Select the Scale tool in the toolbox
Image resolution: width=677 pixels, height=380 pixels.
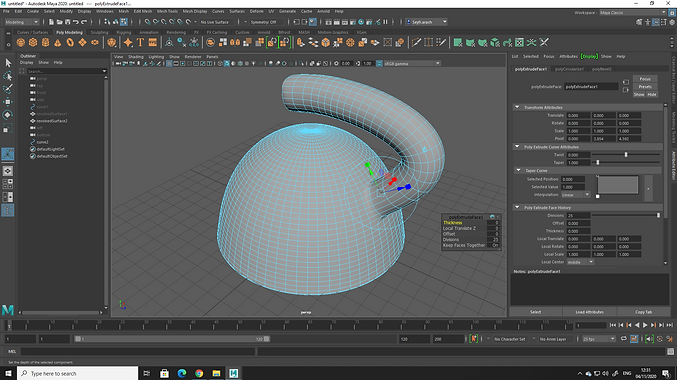coord(8,128)
